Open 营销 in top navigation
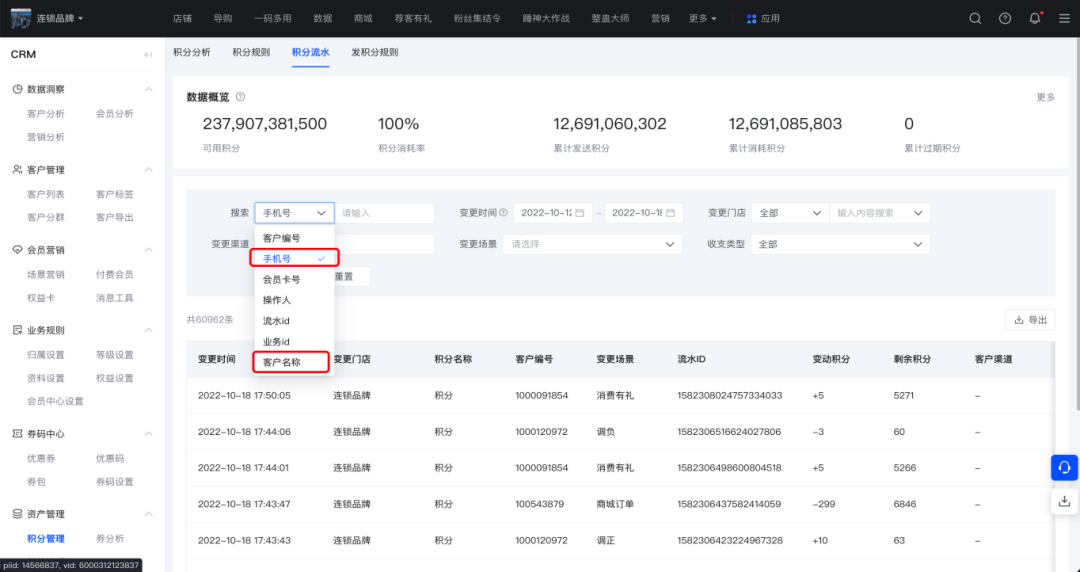Viewport: 1080px width, 572px height. tap(660, 19)
